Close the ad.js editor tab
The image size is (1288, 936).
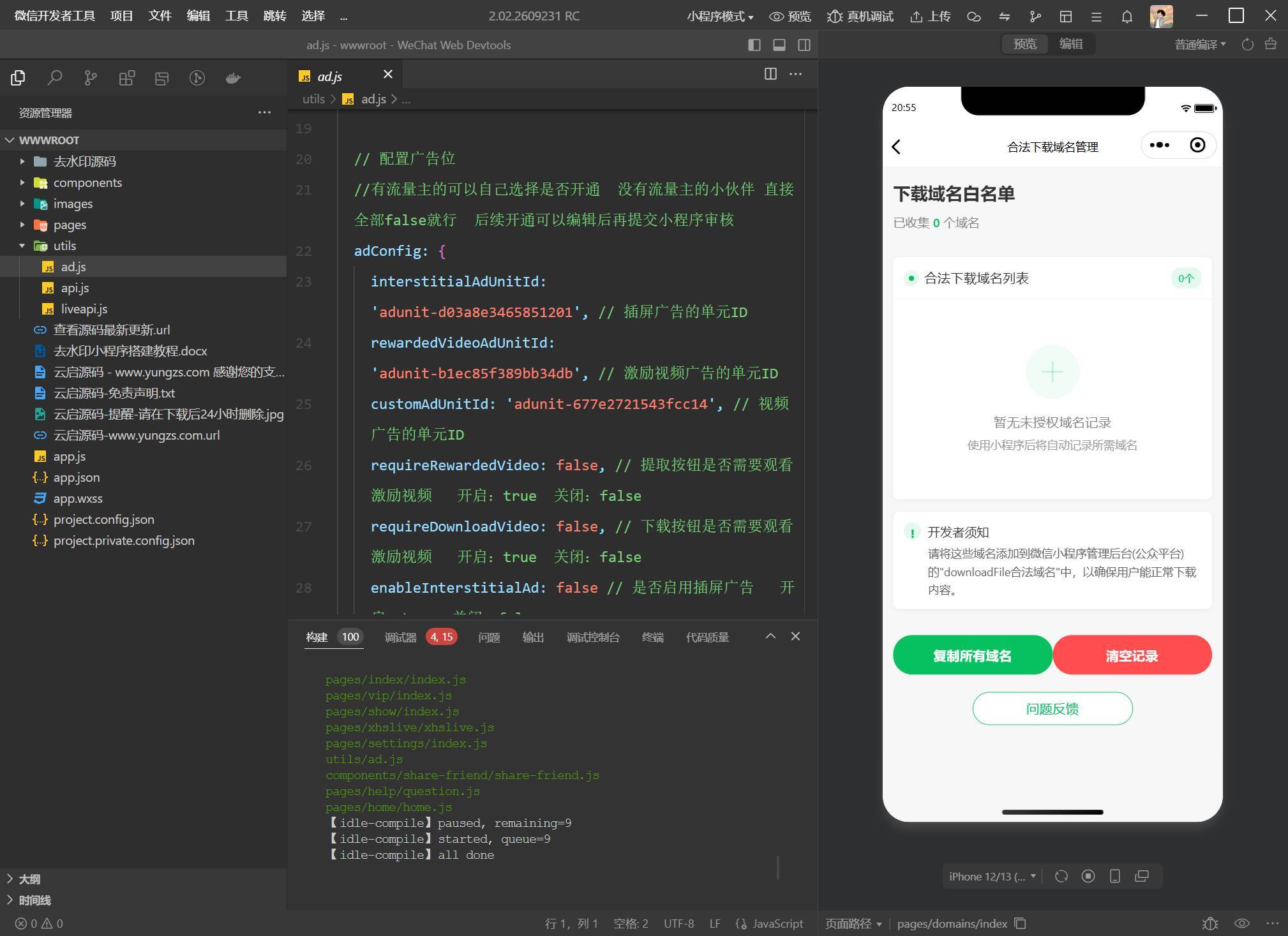tap(387, 75)
